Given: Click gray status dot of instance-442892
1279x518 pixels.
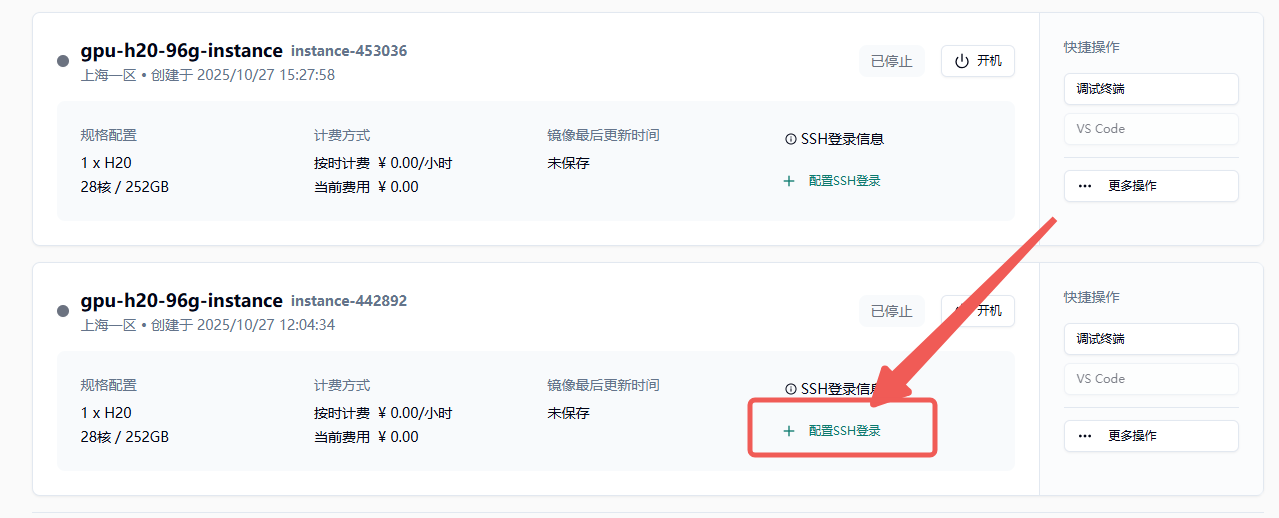Looking at the screenshot, I should click(x=63, y=311).
